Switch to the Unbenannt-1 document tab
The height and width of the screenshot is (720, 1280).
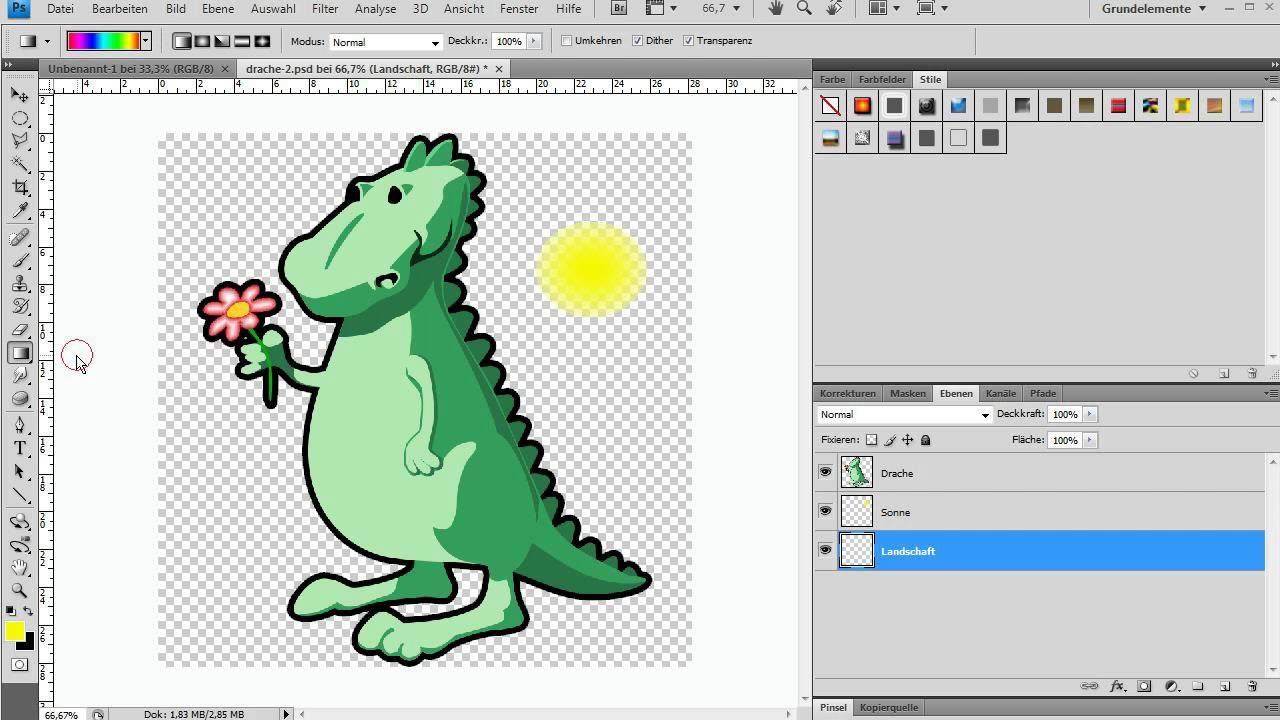131,68
